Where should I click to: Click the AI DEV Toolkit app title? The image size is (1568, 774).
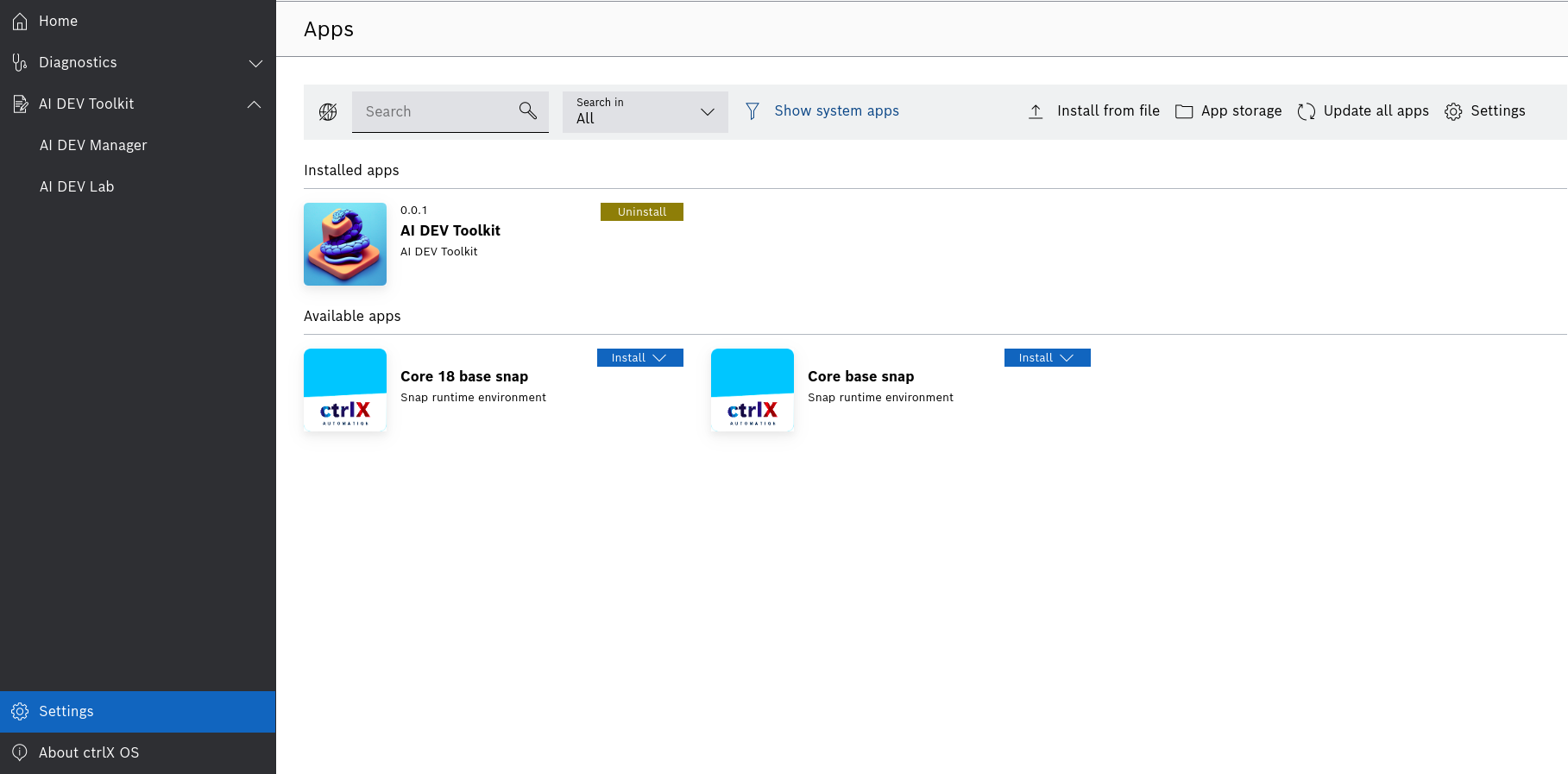point(450,230)
